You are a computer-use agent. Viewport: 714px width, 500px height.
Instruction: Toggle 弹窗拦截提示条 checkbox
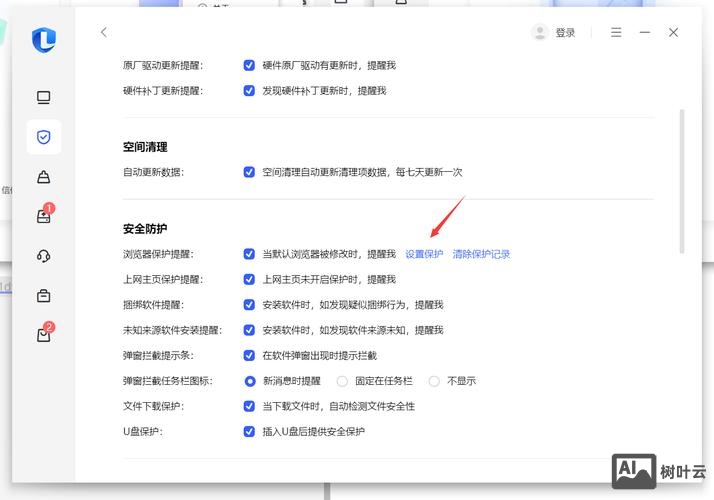[x=249, y=355]
